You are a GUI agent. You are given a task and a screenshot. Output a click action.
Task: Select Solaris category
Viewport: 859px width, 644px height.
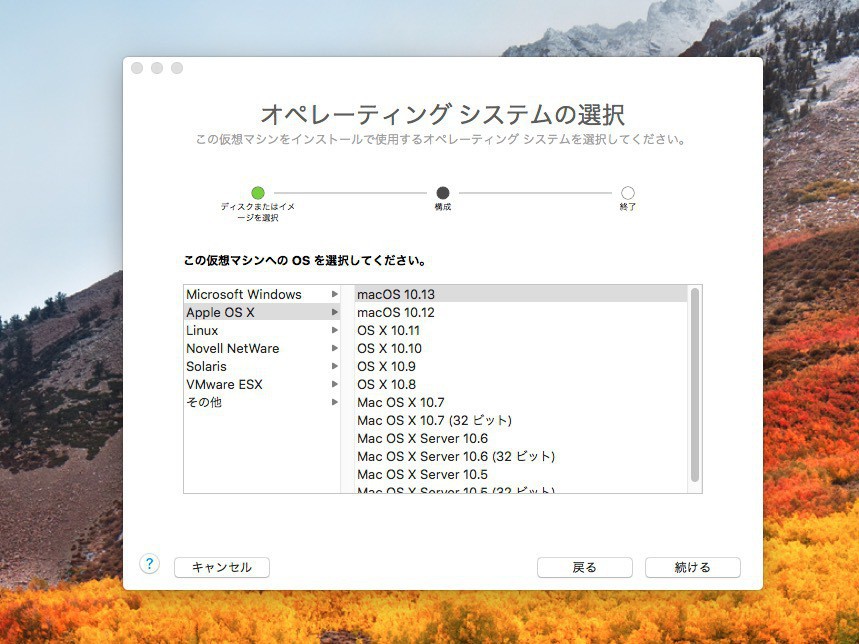point(262,366)
